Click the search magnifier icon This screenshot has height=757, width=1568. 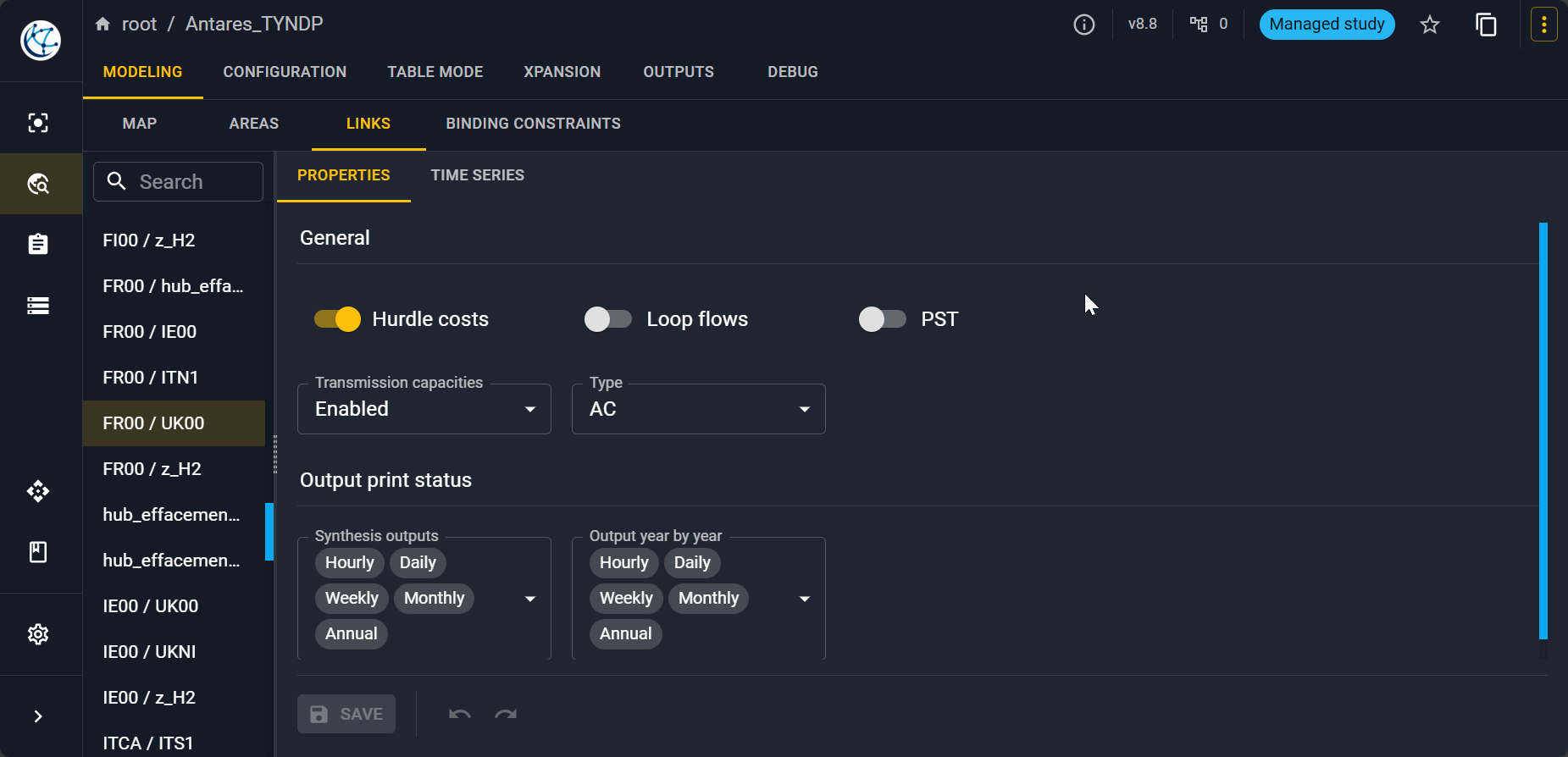coord(117,181)
